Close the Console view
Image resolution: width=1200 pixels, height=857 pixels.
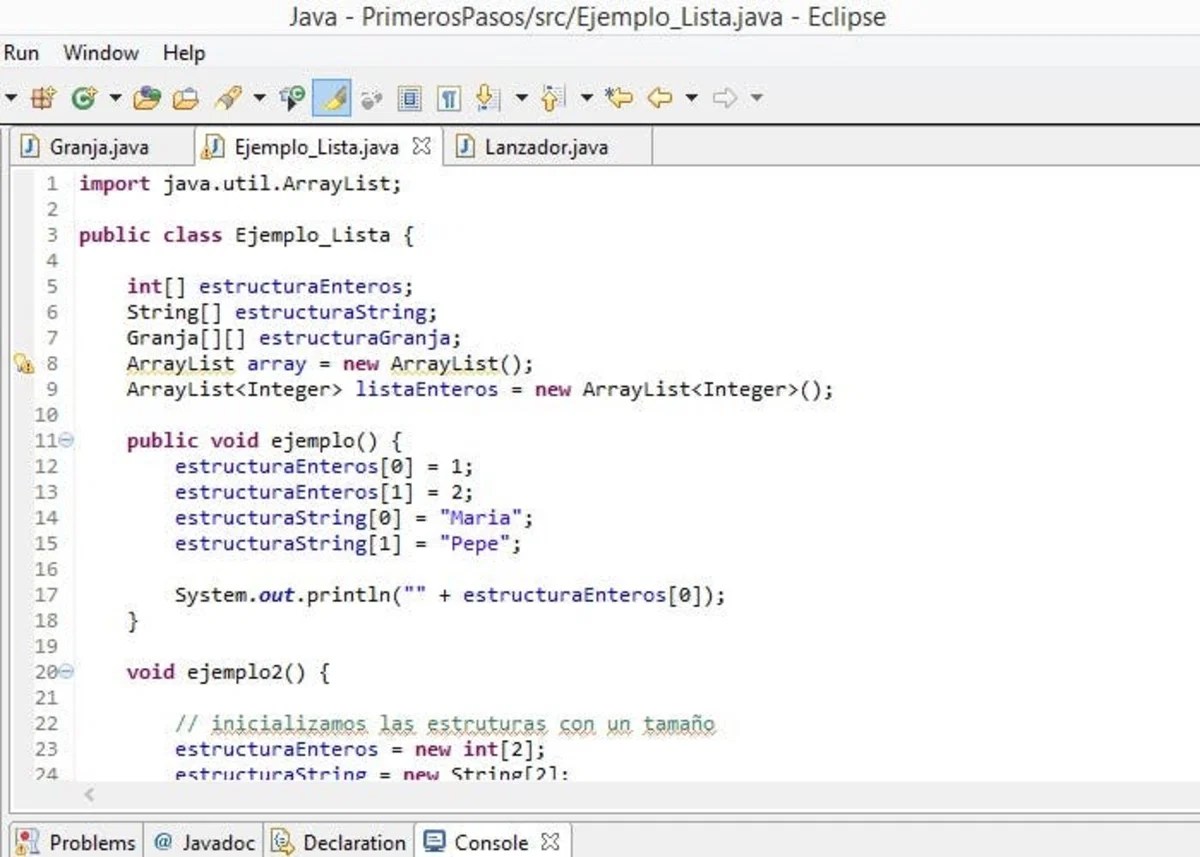tap(550, 842)
